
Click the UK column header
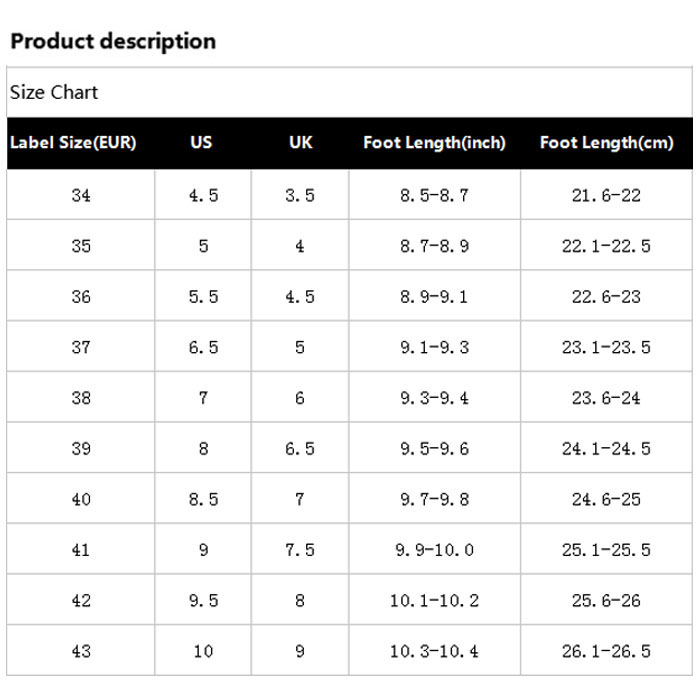click(300, 142)
